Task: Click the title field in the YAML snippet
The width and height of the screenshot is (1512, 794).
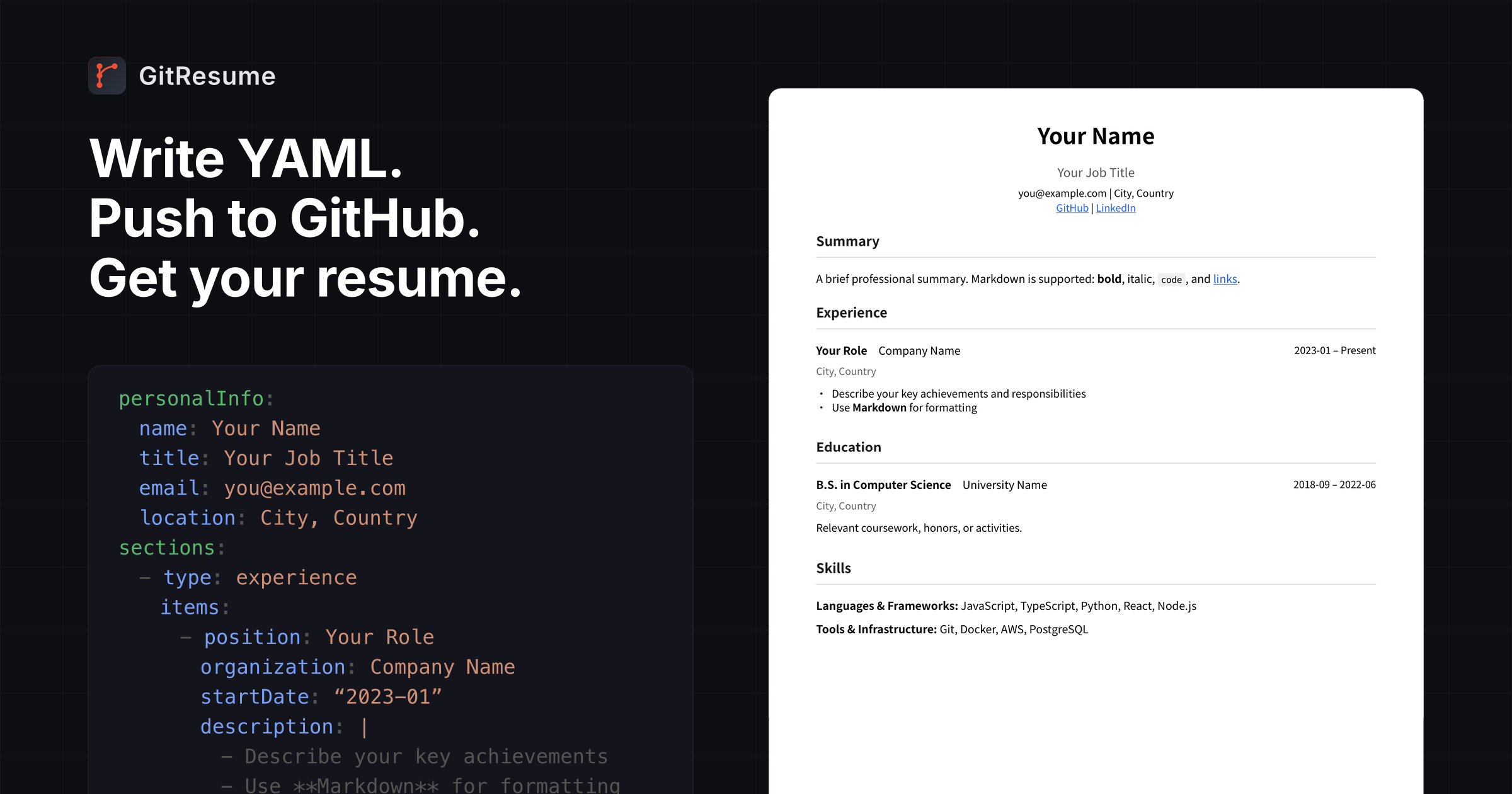Action: point(169,458)
